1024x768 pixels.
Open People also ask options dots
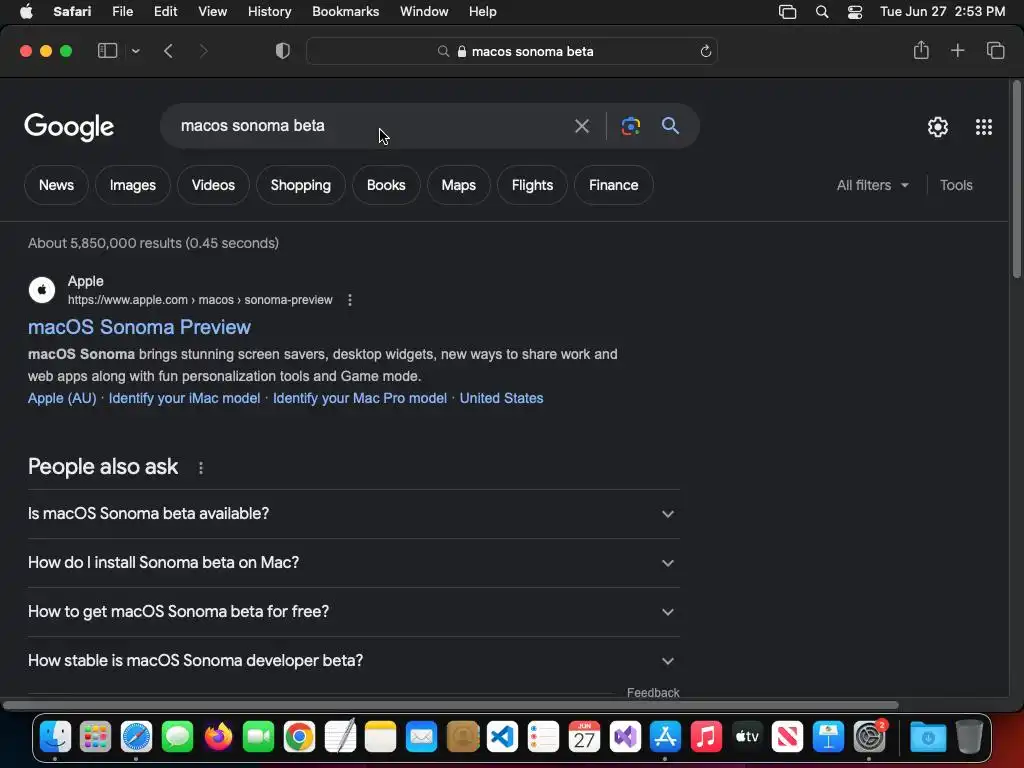pyautogui.click(x=200, y=468)
